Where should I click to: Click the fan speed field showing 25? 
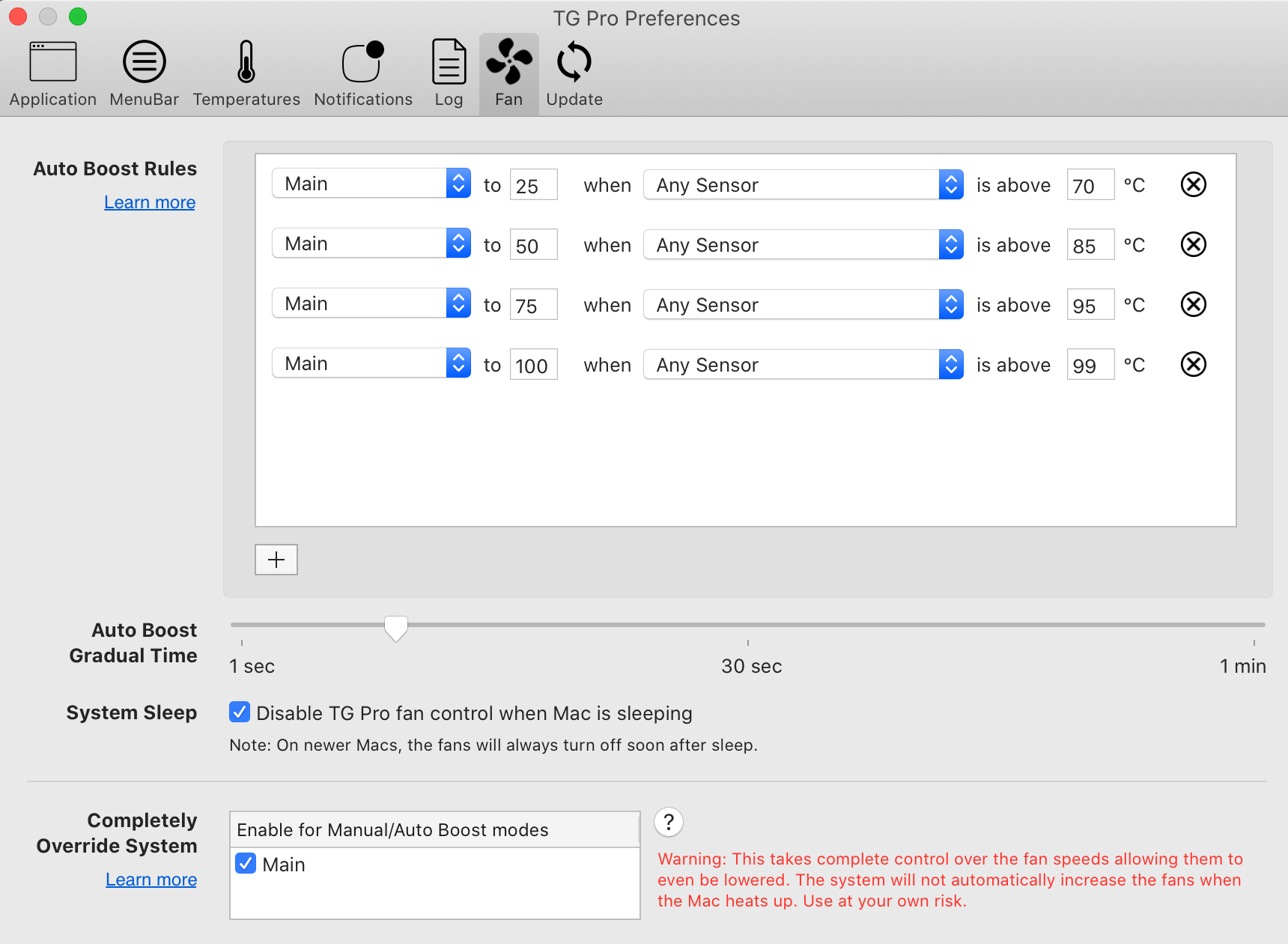click(534, 185)
